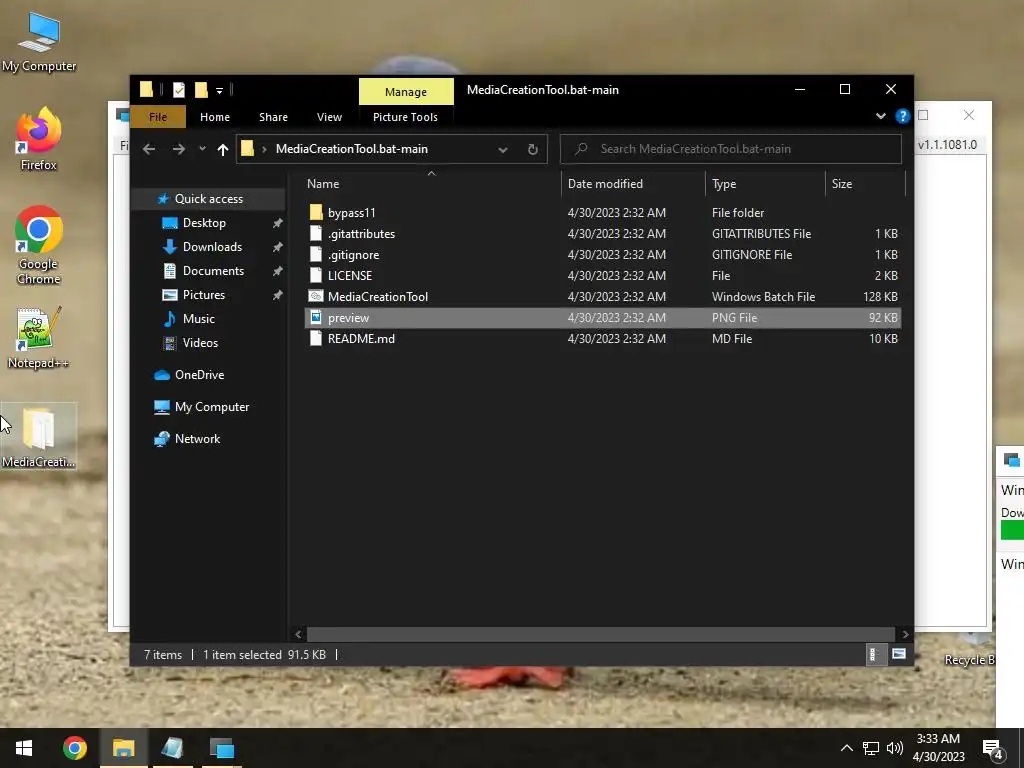Click the New folder quick access toolbar icon
Image resolution: width=1024 pixels, height=768 pixels.
tap(201, 89)
